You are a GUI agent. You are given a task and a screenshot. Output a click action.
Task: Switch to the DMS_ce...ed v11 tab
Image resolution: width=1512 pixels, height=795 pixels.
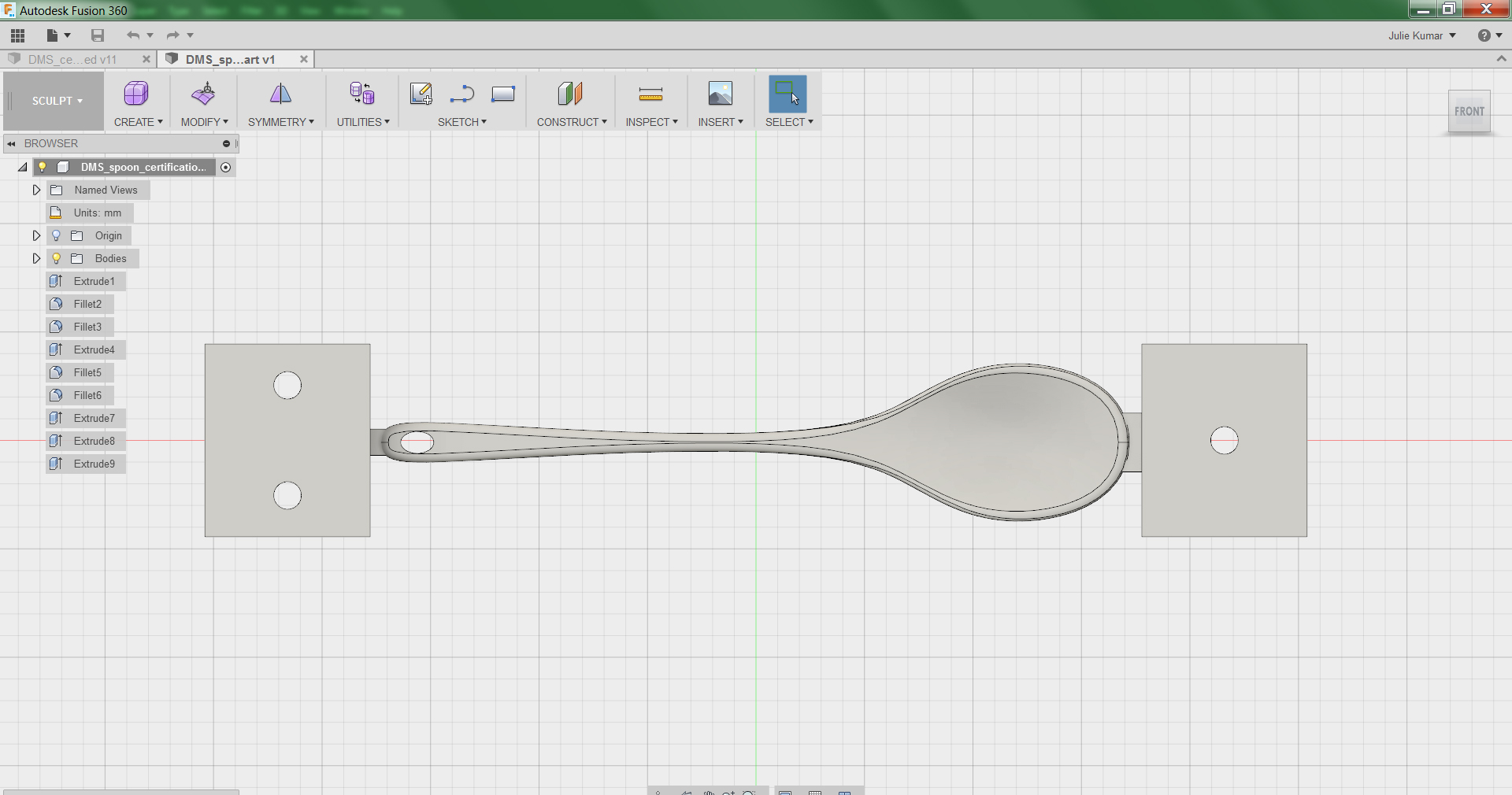pos(72,59)
